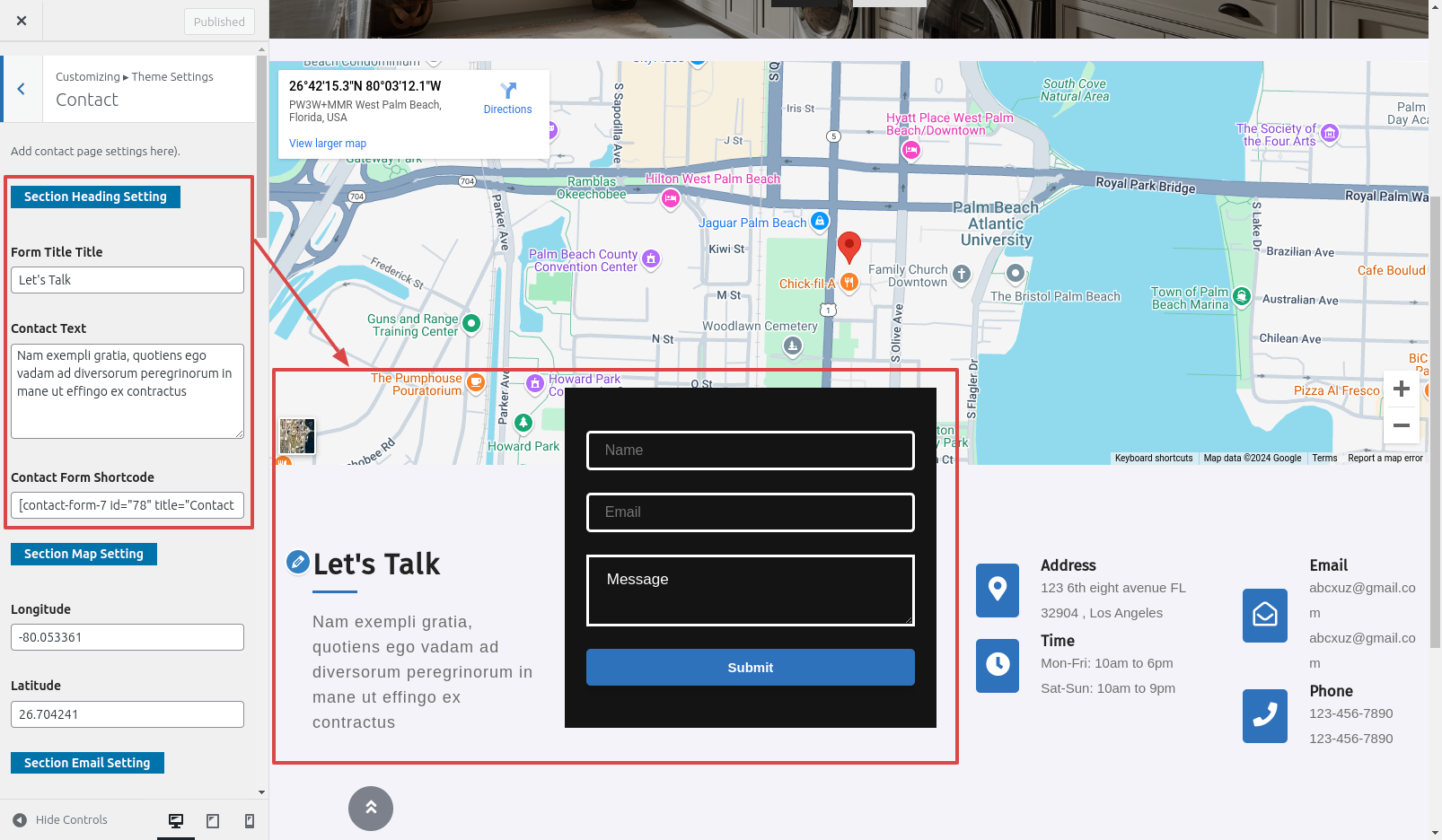The width and height of the screenshot is (1442, 840).
Task: Open View larger map link
Action: tap(328, 144)
